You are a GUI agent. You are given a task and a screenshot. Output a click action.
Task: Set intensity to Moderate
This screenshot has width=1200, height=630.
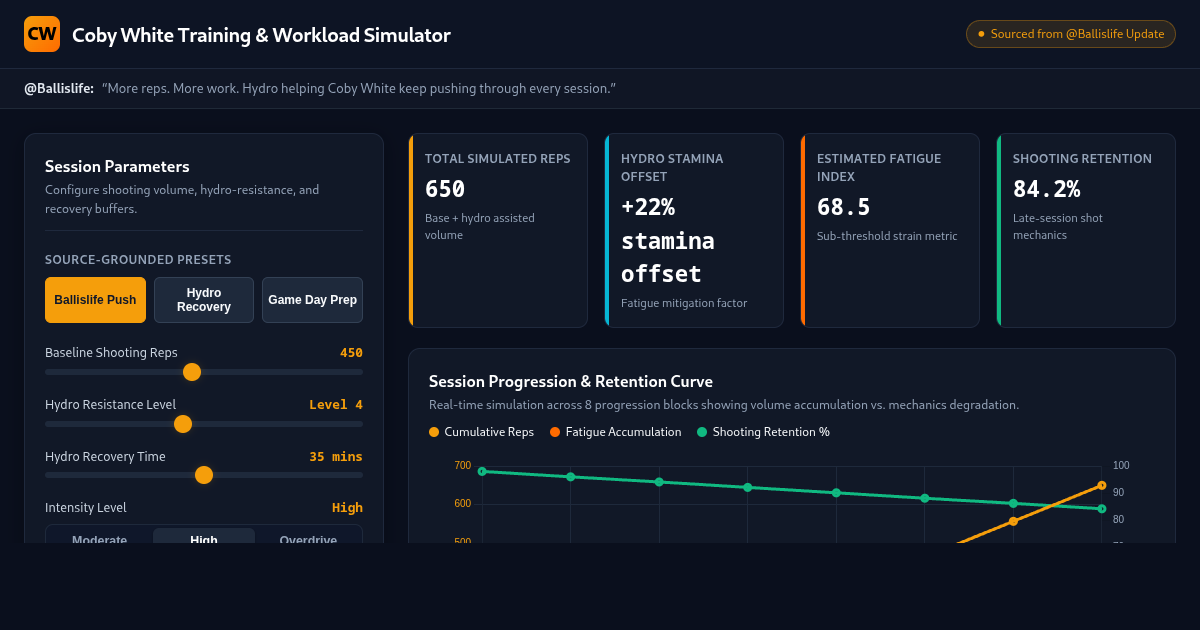[x=100, y=537]
